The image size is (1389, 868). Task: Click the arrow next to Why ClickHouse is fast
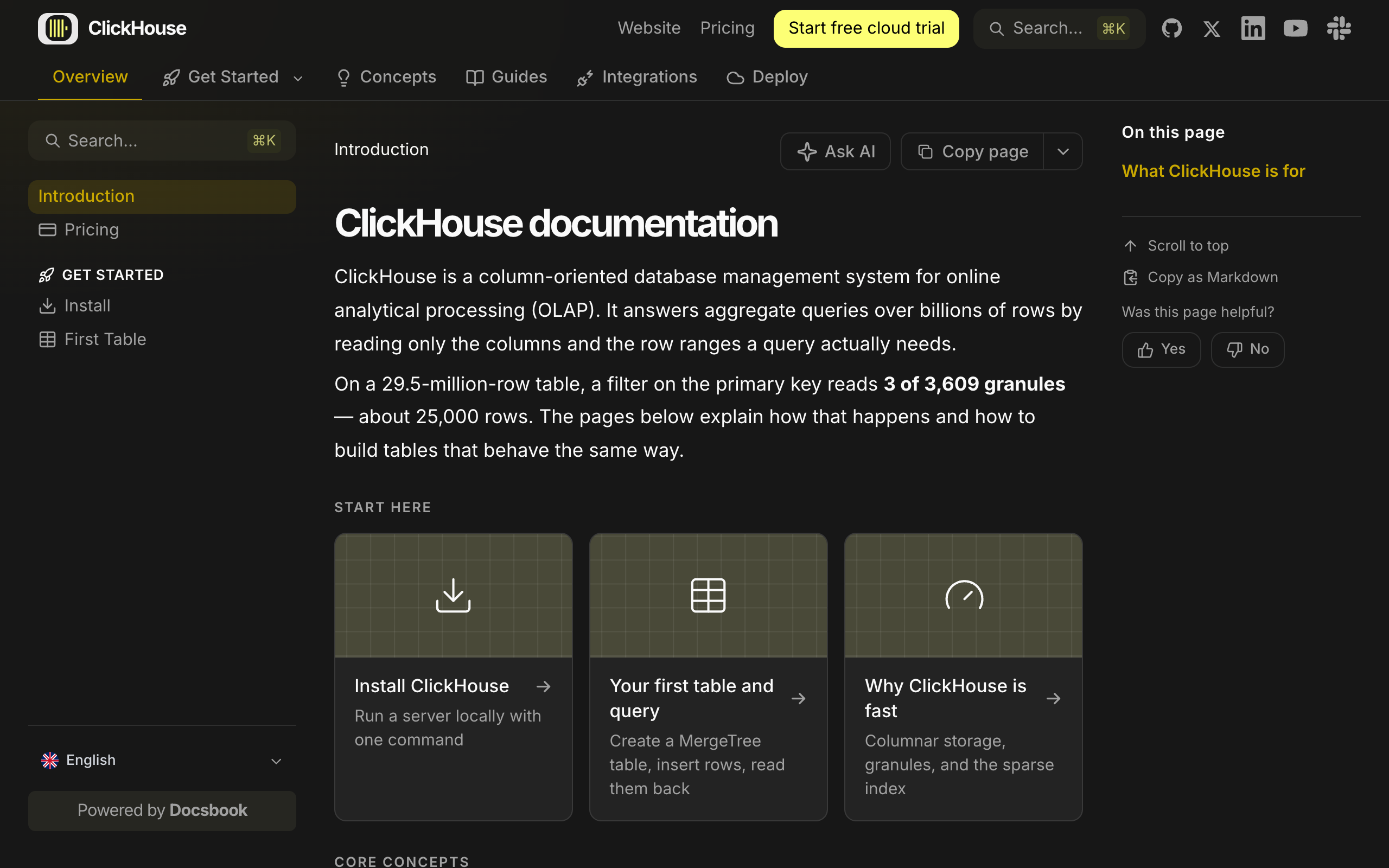point(1053,699)
